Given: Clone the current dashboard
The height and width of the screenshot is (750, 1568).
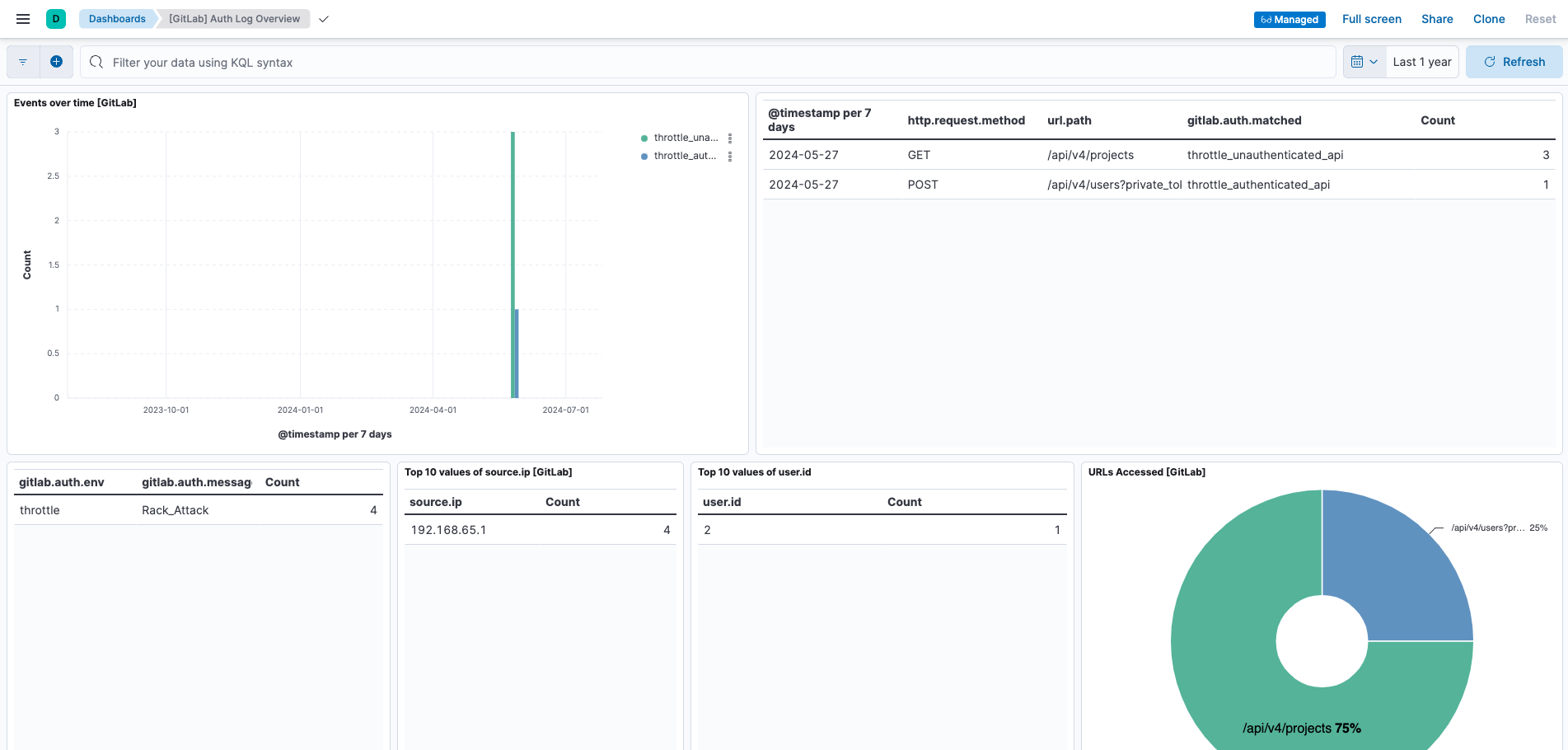Looking at the screenshot, I should coord(1488,19).
